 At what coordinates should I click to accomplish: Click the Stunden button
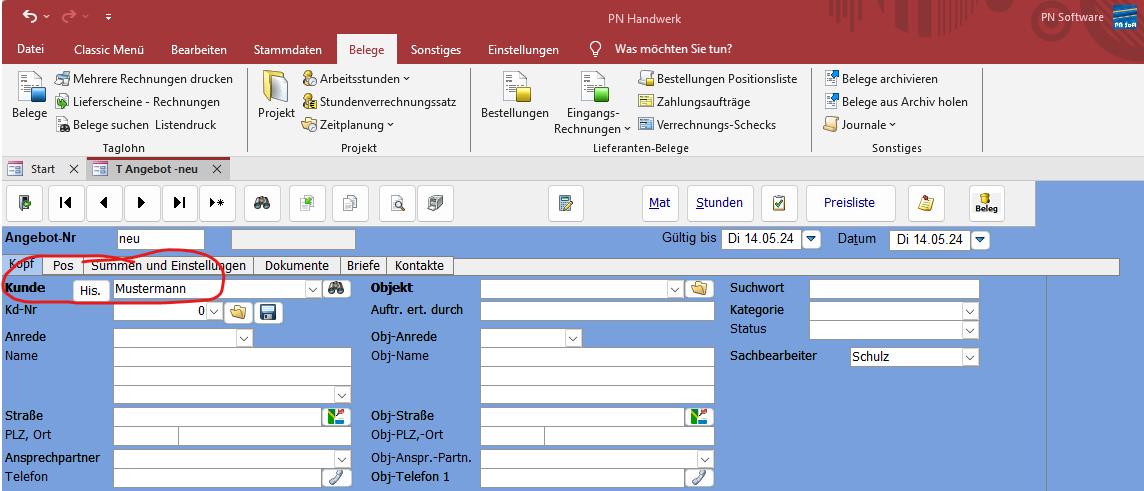pyautogui.click(x=719, y=203)
